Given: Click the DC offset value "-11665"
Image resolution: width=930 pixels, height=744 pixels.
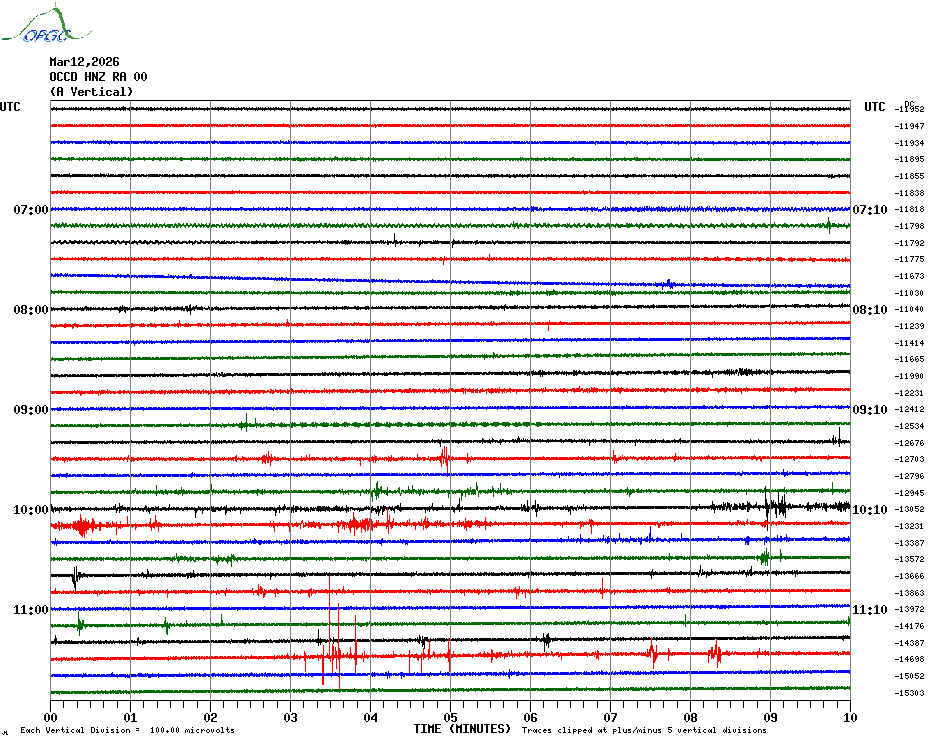Looking at the screenshot, I should (x=910, y=360).
